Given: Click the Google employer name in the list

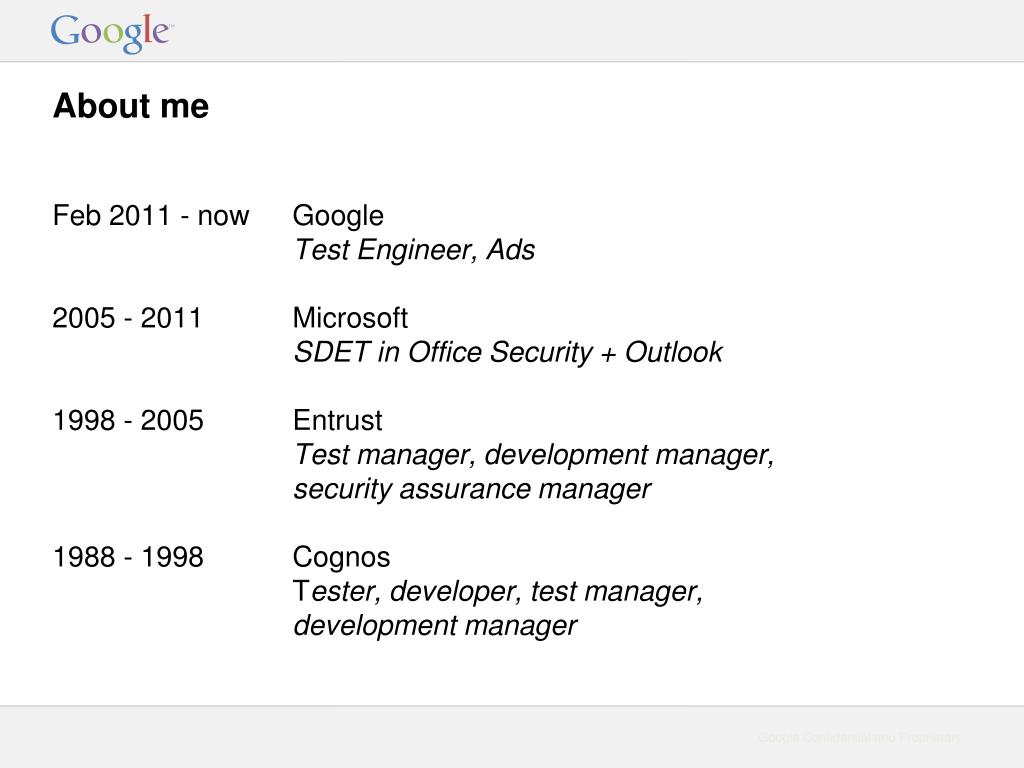Looking at the screenshot, I should coord(338,216).
